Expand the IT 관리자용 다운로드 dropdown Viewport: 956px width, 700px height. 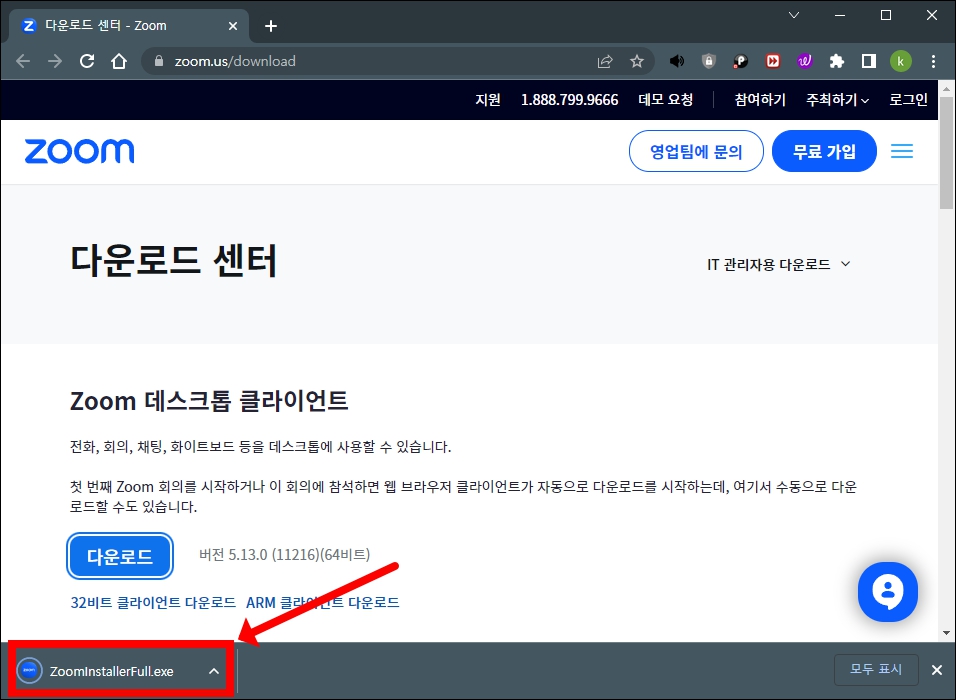[x=778, y=264]
